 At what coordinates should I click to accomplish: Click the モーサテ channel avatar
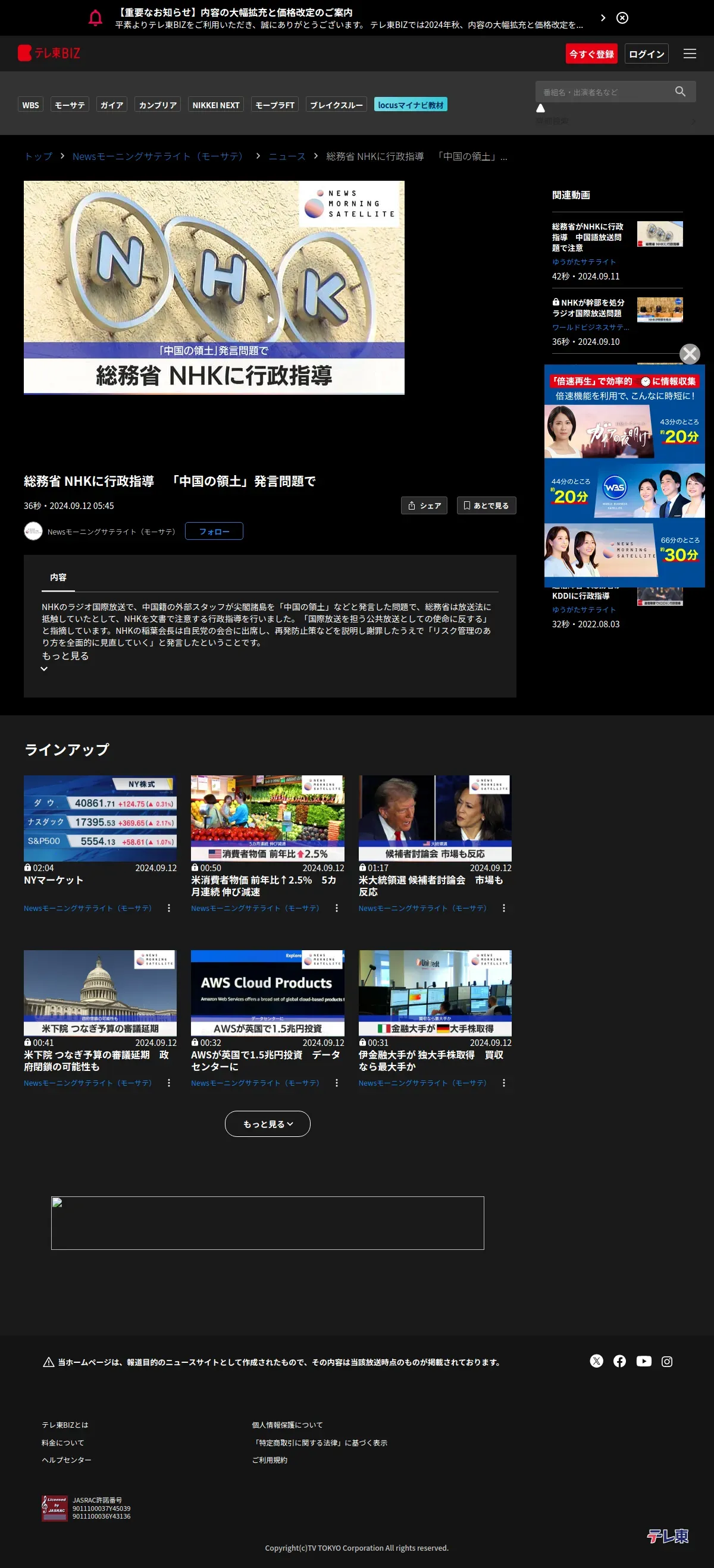33,531
